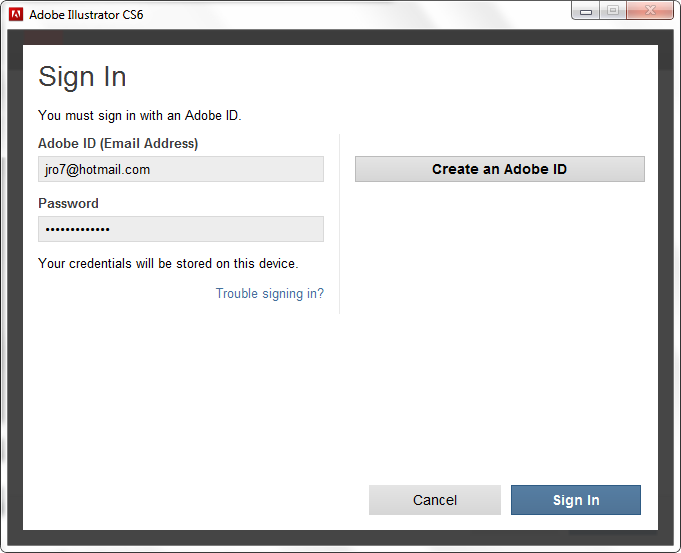The image size is (681, 553).
Task: Click the 'Your credentials will be stored' notice
Action: [168, 264]
